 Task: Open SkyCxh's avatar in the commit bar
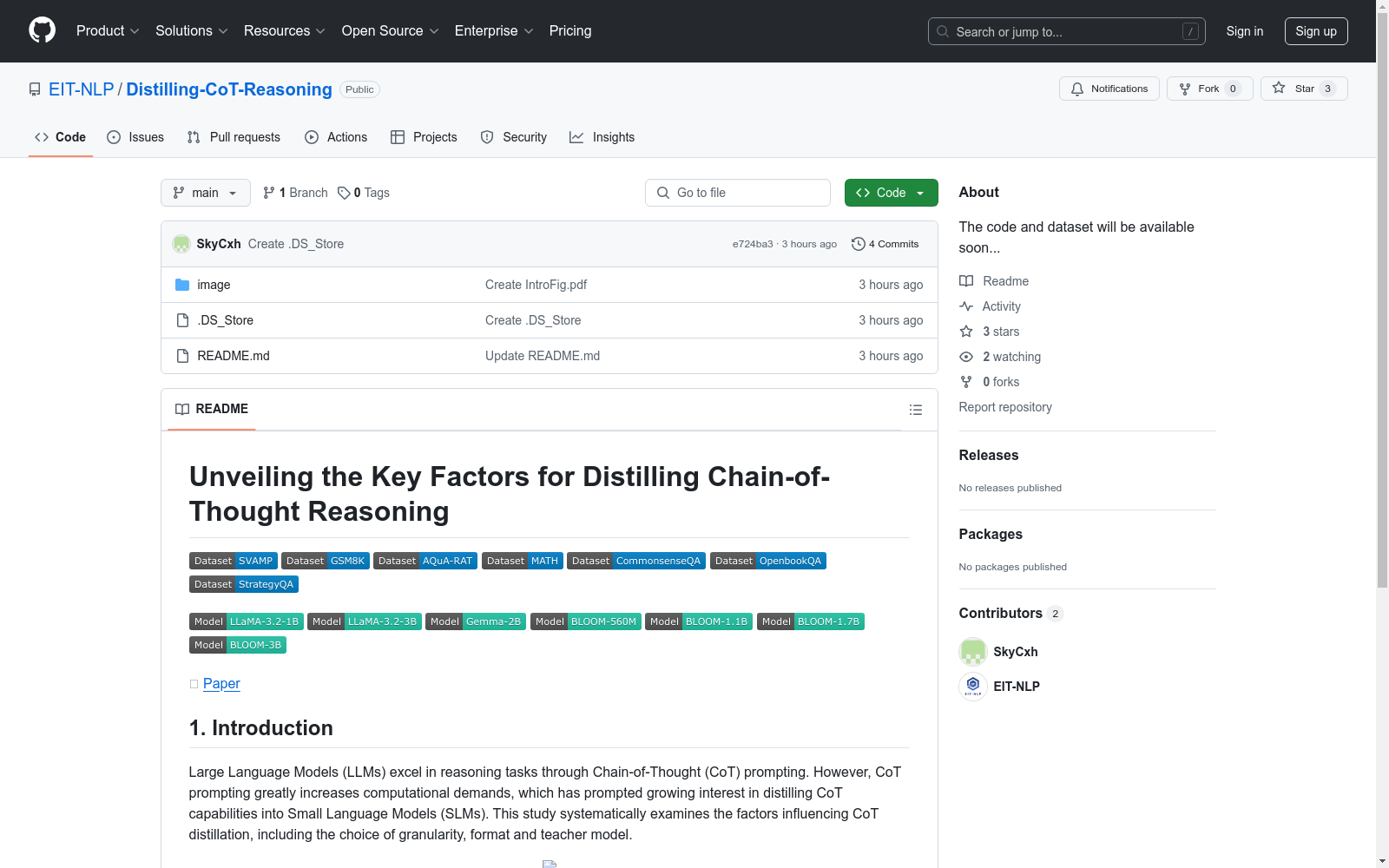(181, 244)
